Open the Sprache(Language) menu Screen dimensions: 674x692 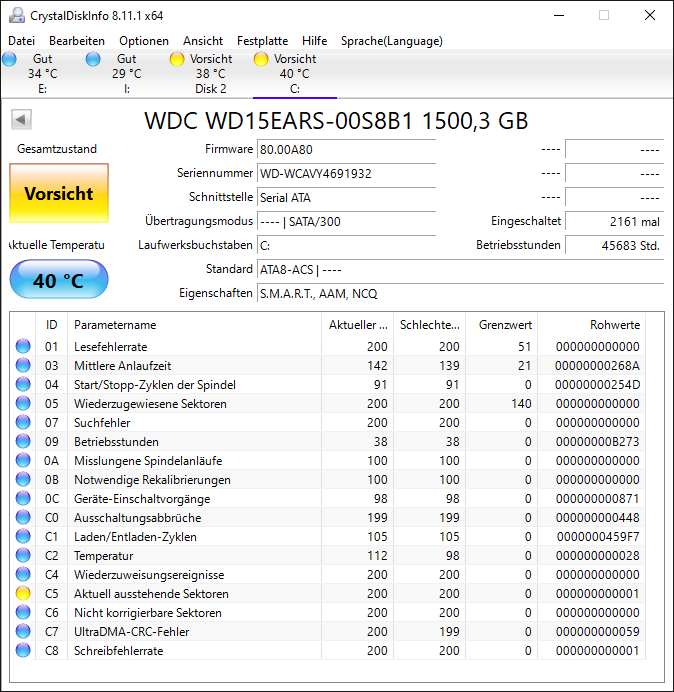(392, 41)
